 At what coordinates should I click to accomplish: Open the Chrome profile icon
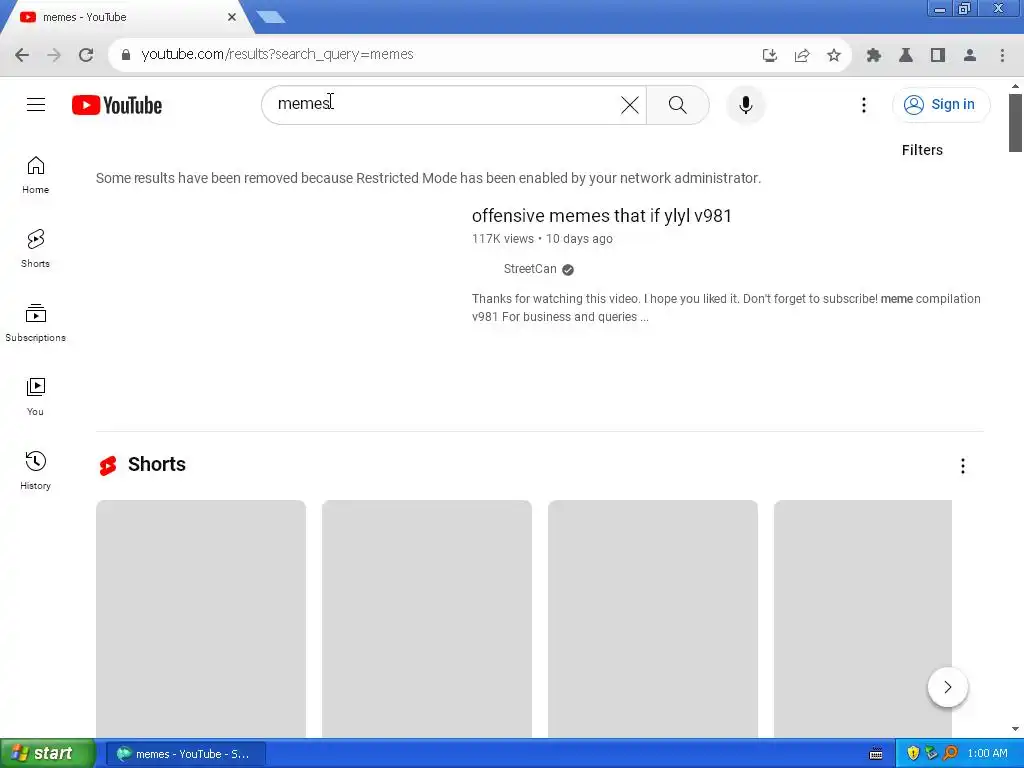click(970, 56)
